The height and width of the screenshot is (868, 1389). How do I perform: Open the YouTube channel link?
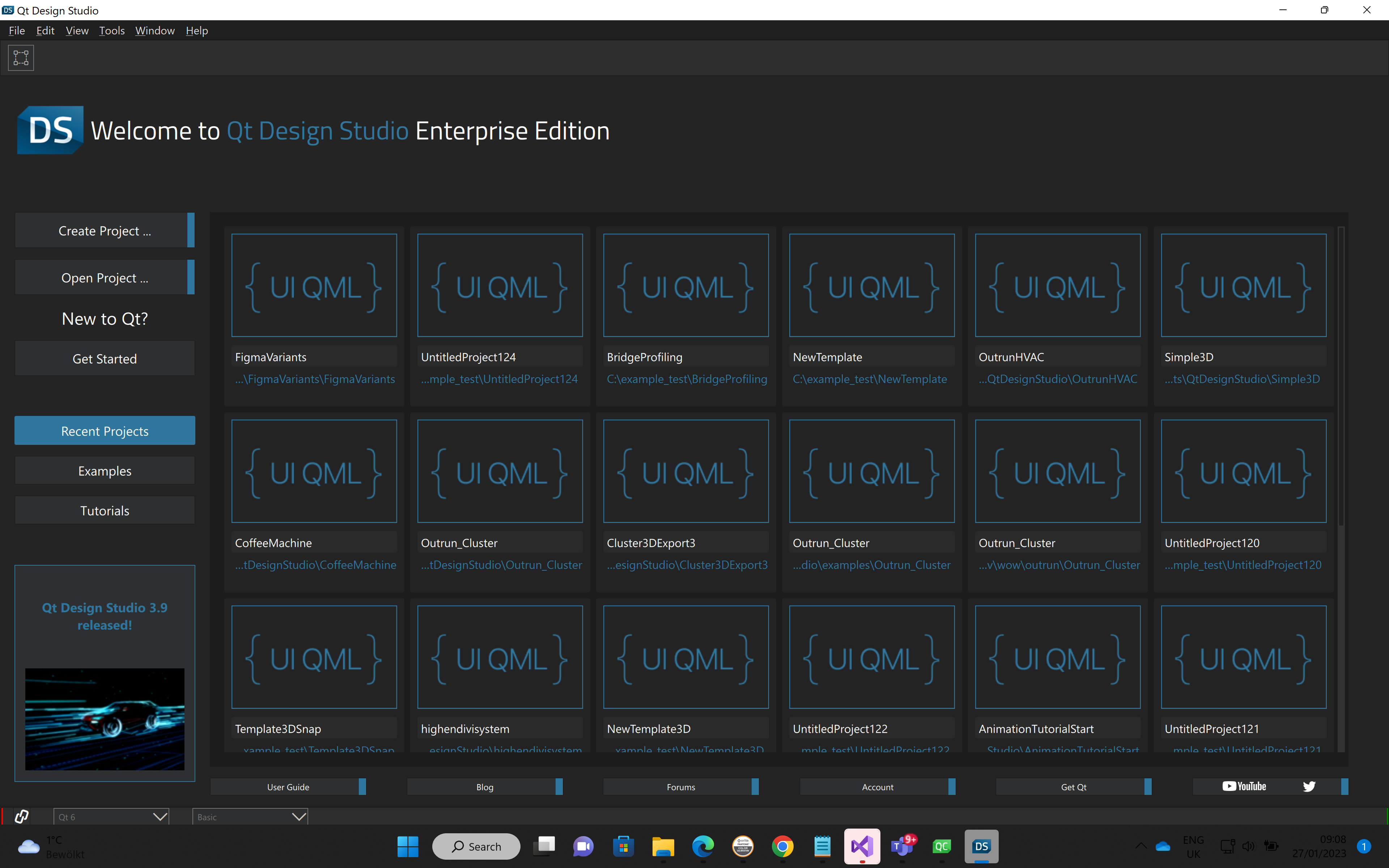click(x=1244, y=787)
